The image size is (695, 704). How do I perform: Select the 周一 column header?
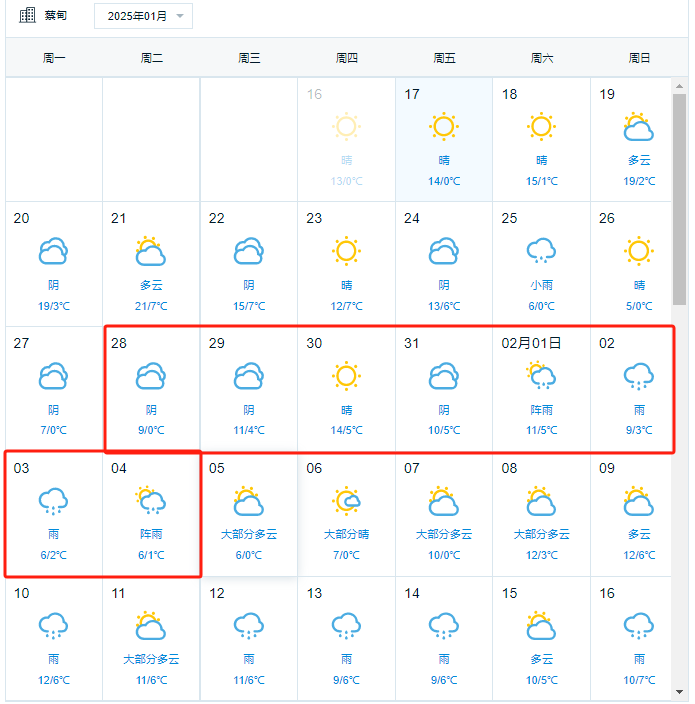pos(54,58)
